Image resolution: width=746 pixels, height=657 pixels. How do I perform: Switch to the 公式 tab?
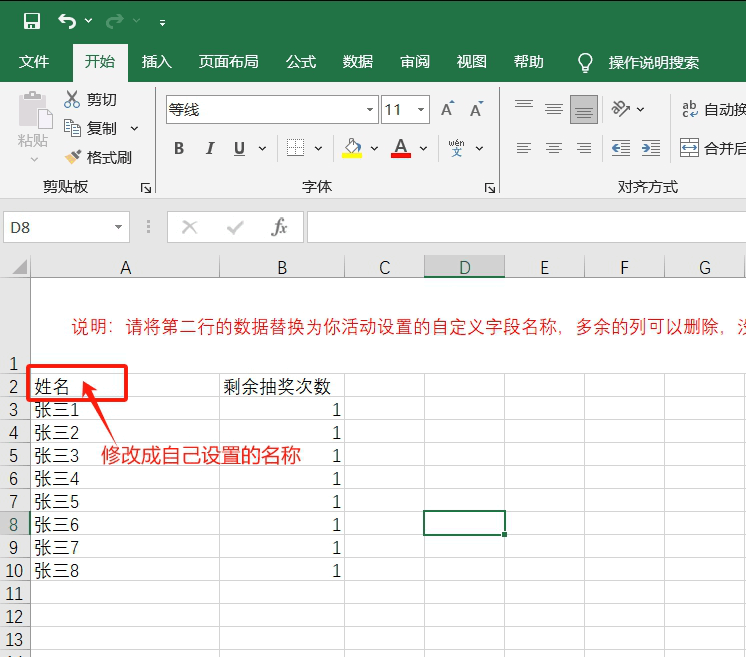301,62
